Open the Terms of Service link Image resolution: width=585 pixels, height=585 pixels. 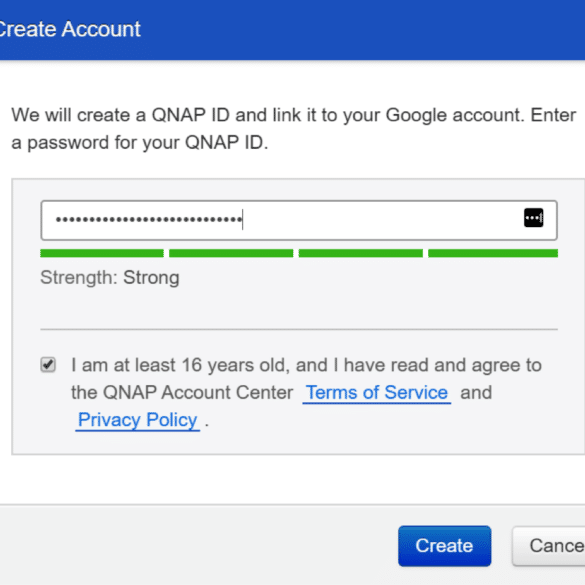point(376,393)
